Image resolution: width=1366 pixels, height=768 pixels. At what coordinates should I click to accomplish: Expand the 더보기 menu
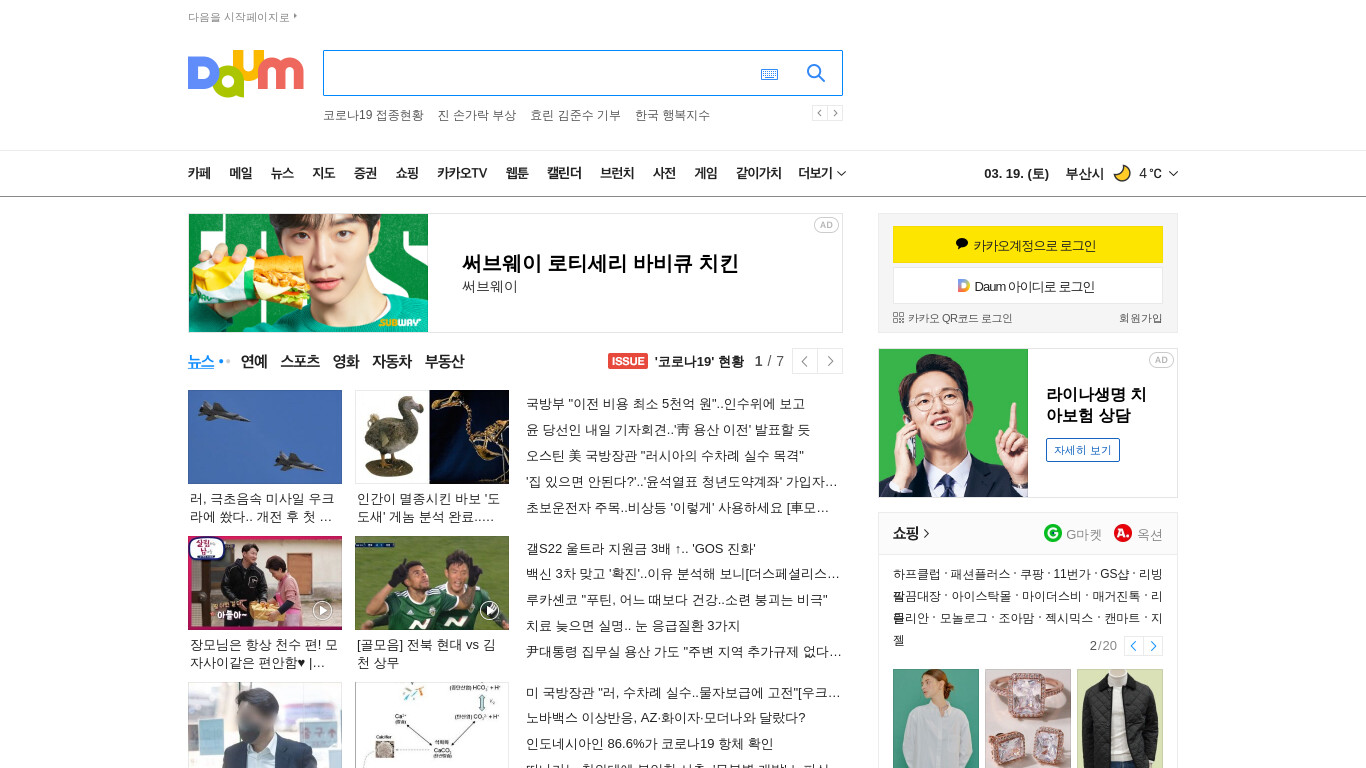click(822, 173)
